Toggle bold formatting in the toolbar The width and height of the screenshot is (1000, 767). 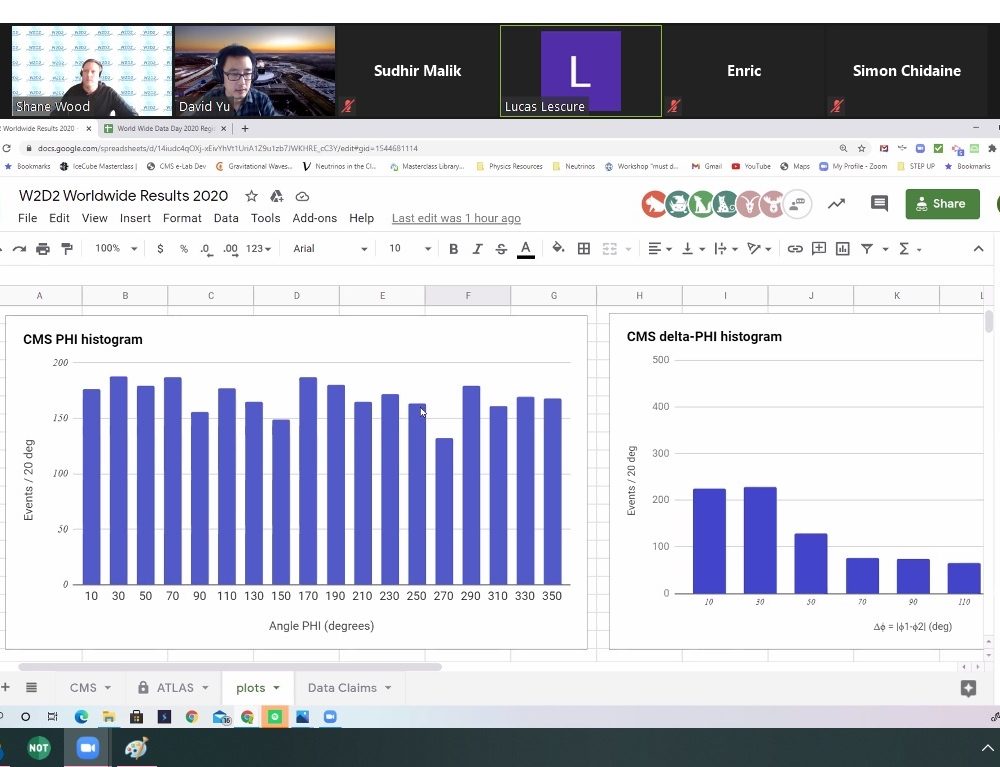pyautogui.click(x=453, y=249)
